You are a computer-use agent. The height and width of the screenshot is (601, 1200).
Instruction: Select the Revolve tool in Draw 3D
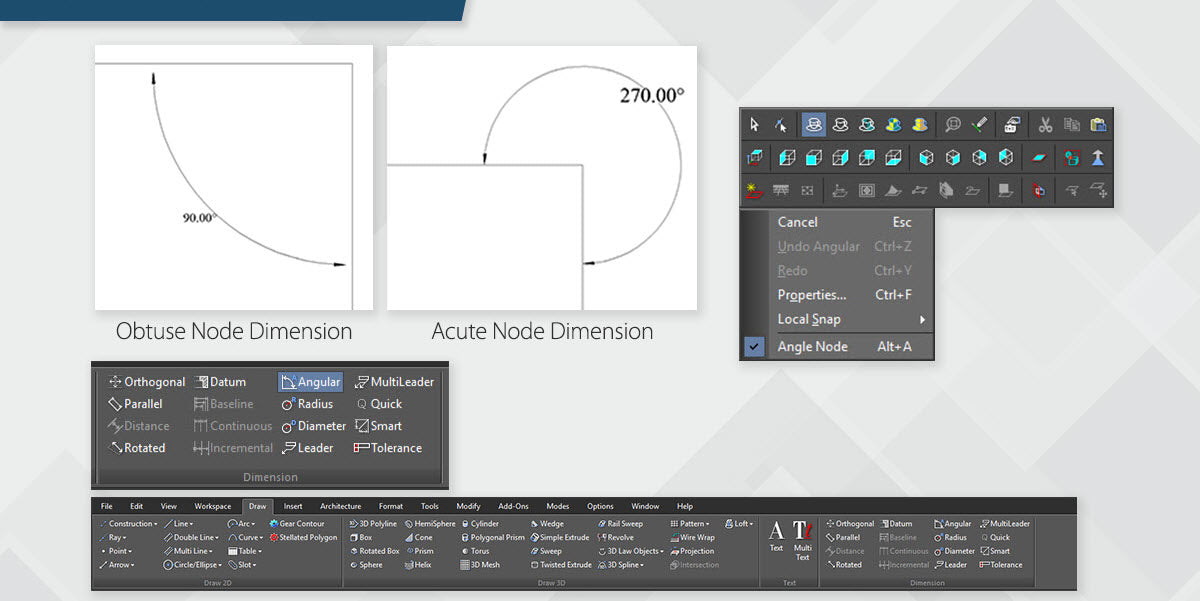point(615,537)
